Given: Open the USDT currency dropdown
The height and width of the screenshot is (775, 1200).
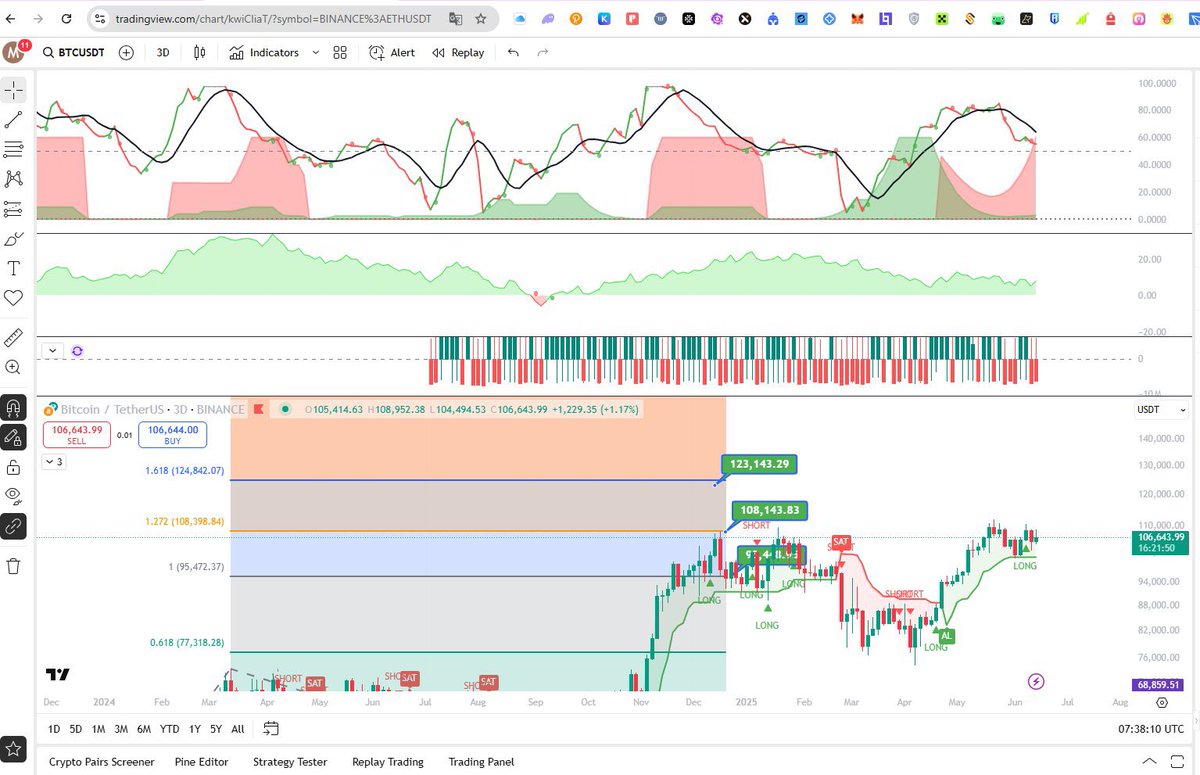Looking at the screenshot, I should pyautogui.click(x=1161, y=410).
